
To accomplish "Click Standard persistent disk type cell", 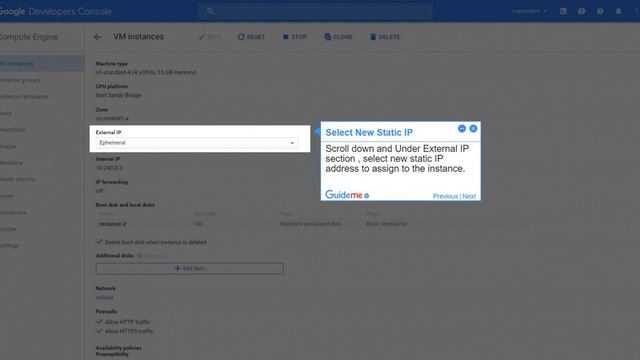I will tap(310, 224).
